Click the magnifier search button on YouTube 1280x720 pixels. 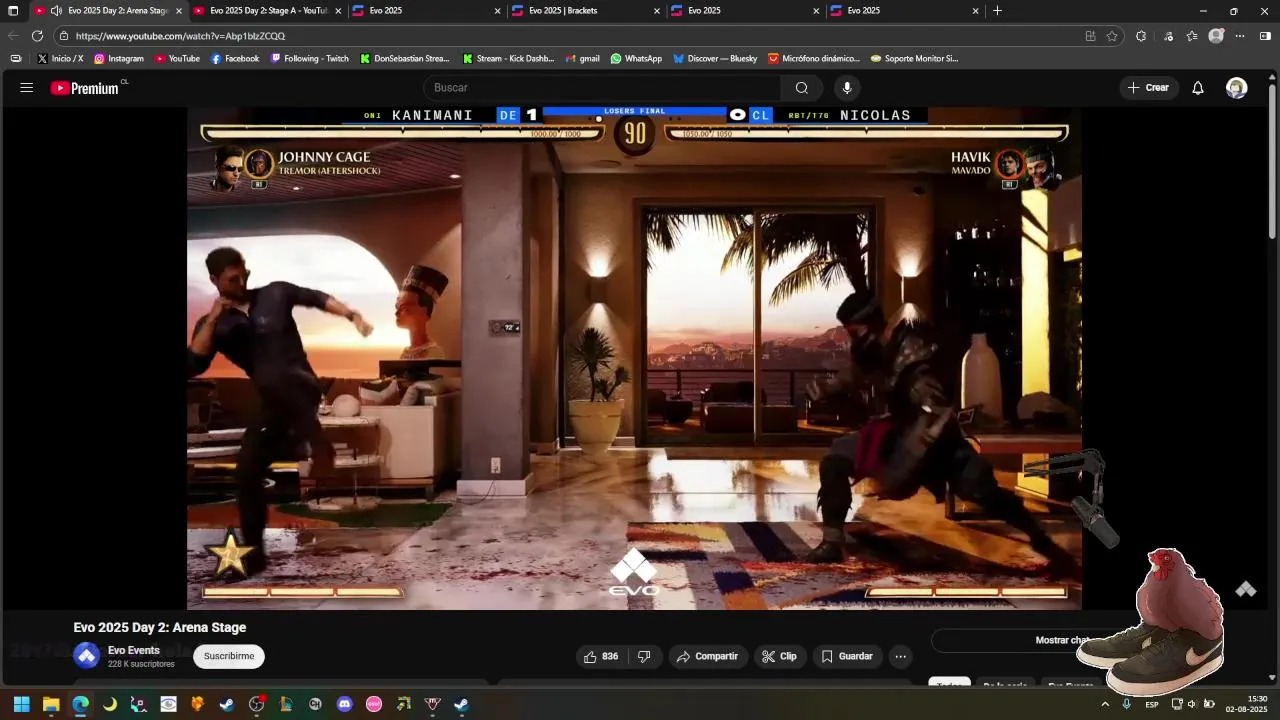pyautogui.click(x=802, y=88)
